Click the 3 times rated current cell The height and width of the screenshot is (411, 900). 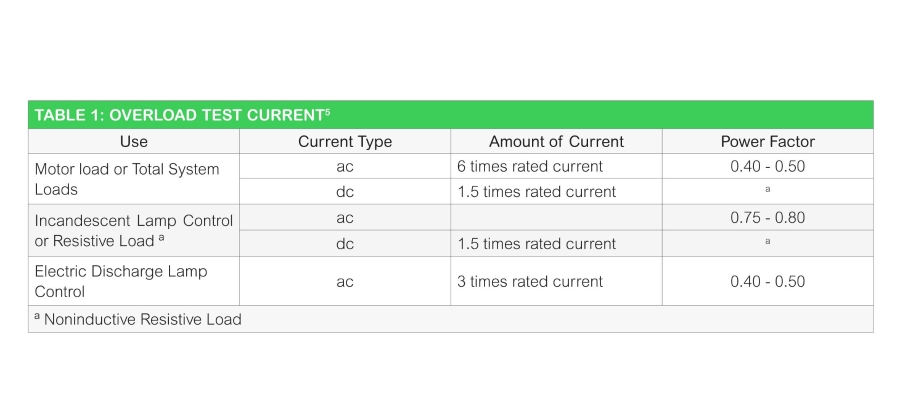556,281
